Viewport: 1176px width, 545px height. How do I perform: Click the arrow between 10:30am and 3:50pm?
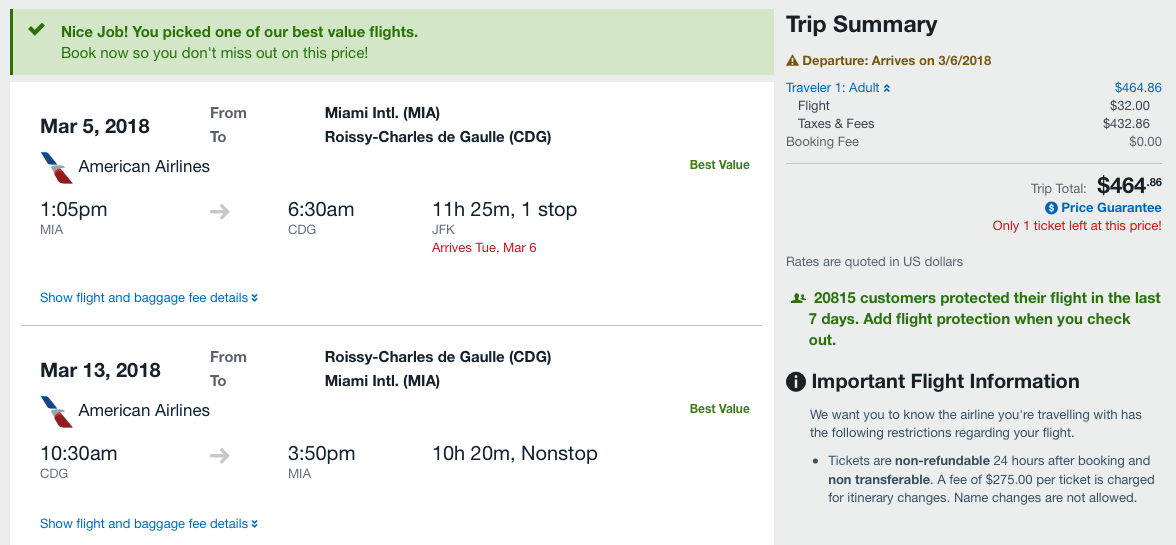click(x=220, y=455)
